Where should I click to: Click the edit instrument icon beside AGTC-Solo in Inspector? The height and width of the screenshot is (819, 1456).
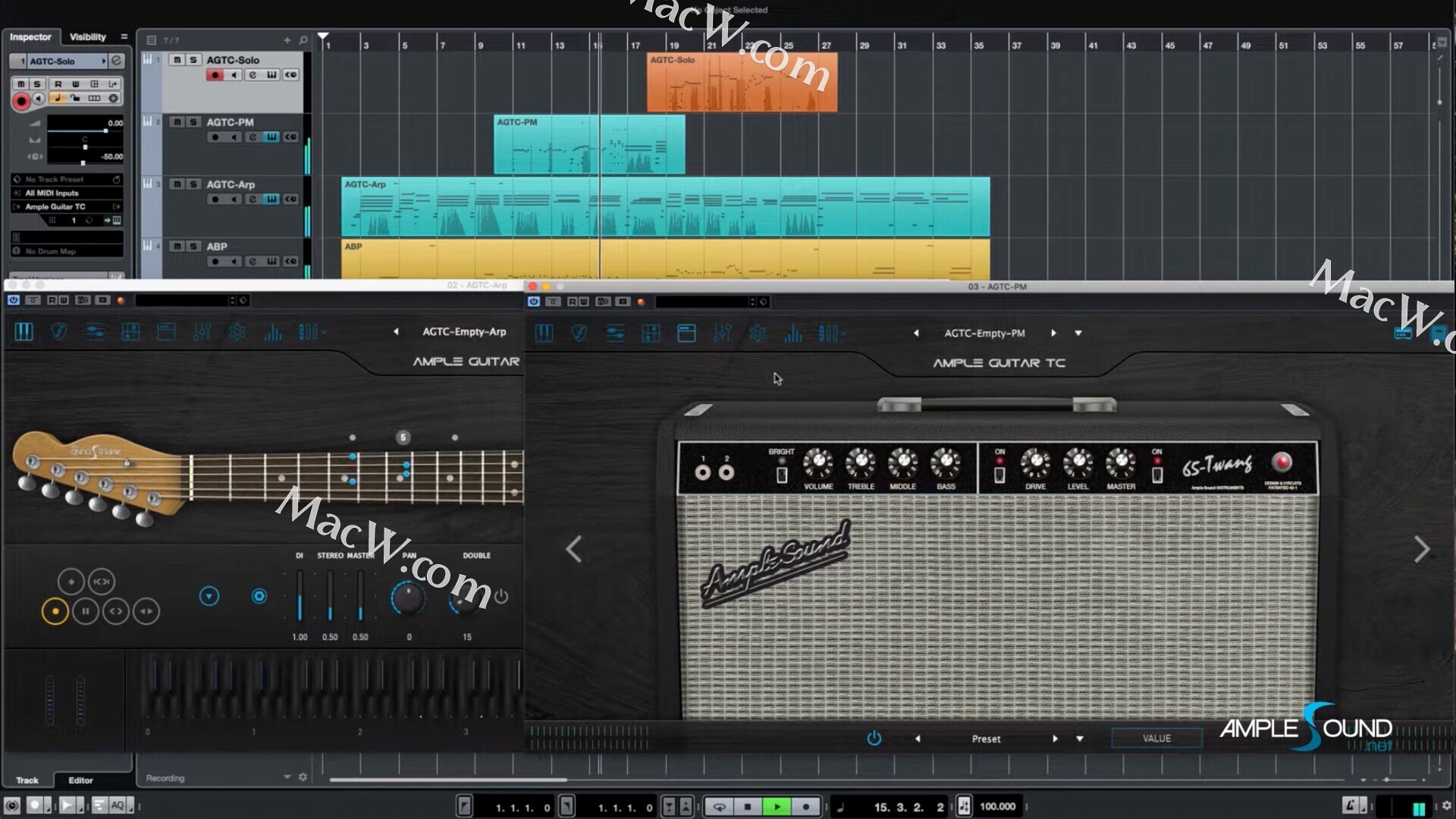click(116, 61)
